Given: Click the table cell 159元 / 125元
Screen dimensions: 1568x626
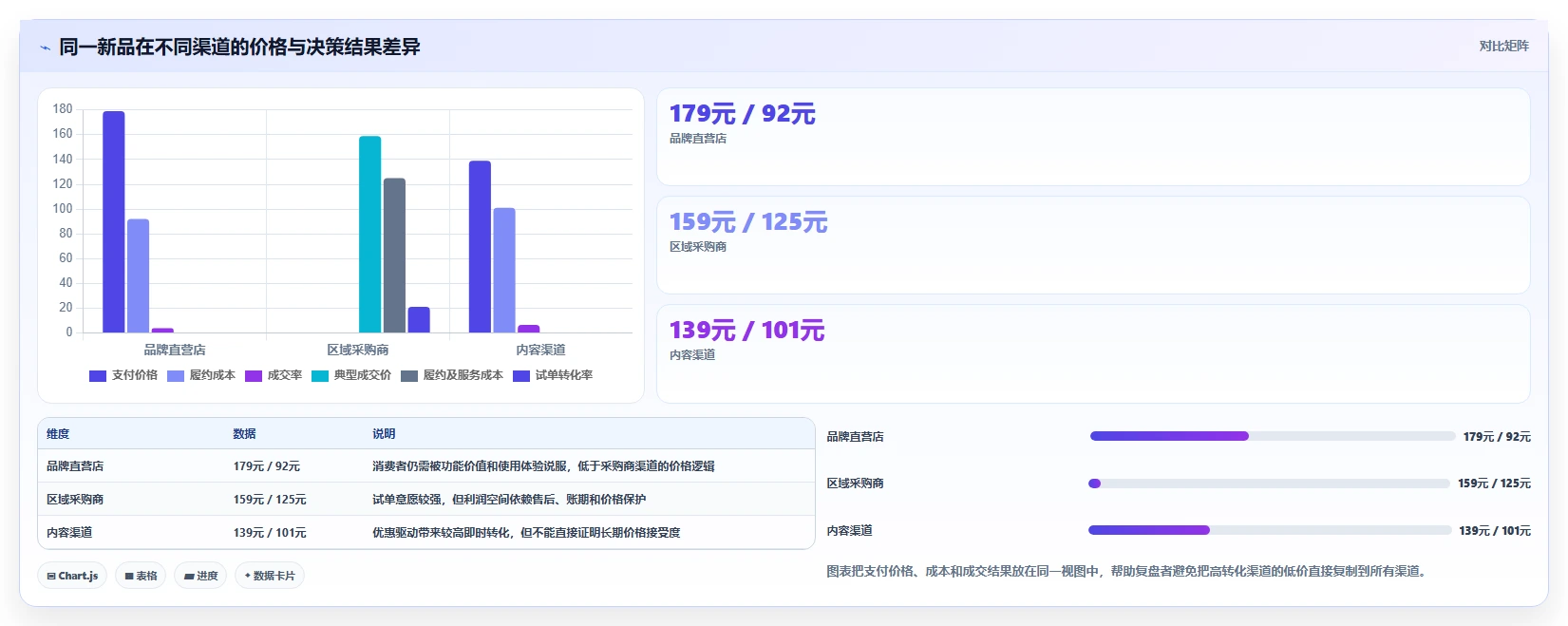Looking at the screenshot, I should (270, 500).
